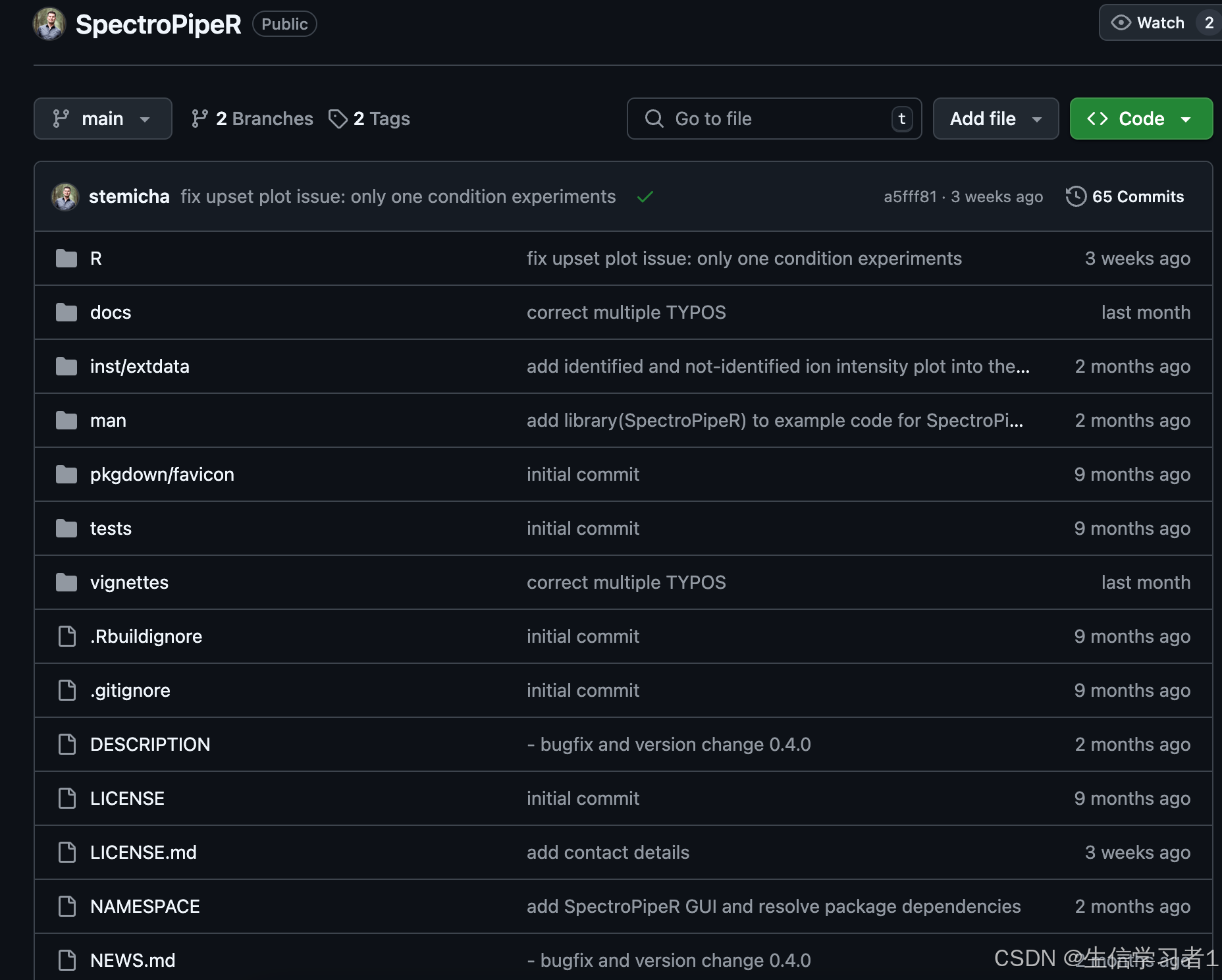
Task: Open the inst/extdata folder icon
Action: [x=66, y=367]
